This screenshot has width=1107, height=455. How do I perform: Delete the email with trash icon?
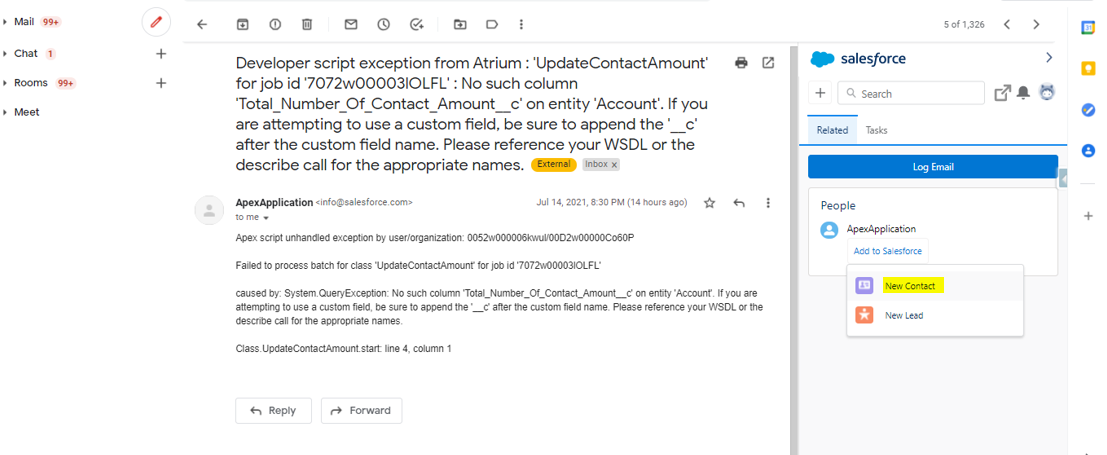click(307, 24)
